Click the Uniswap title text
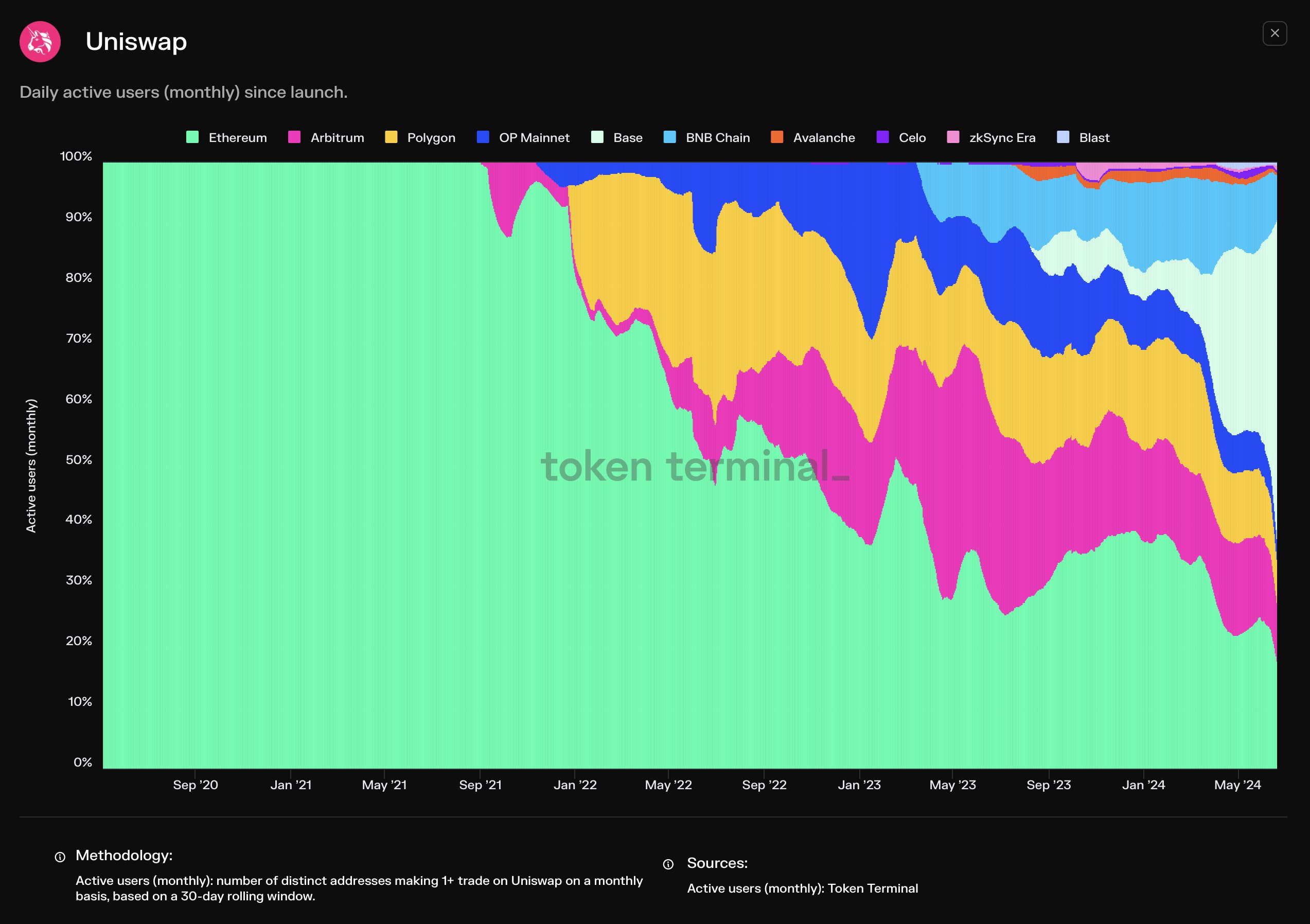 point(136,42)
